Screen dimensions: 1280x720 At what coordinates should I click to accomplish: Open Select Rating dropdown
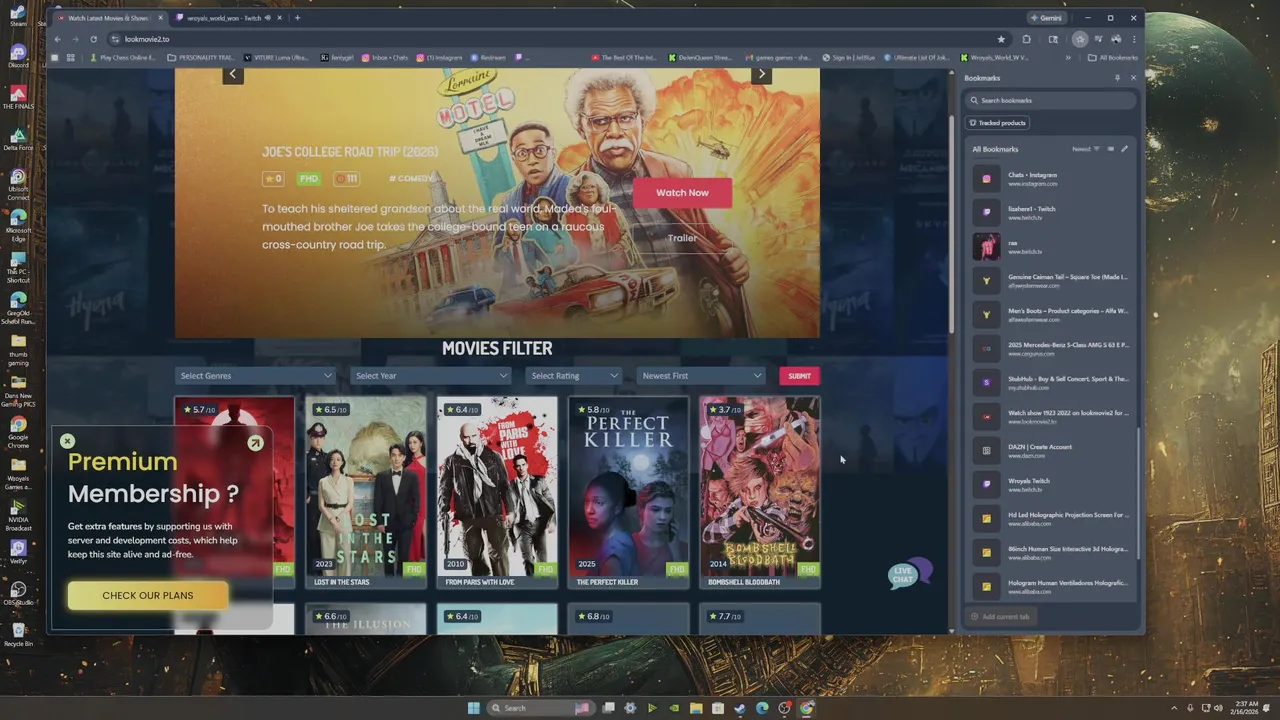click(573, 376)
